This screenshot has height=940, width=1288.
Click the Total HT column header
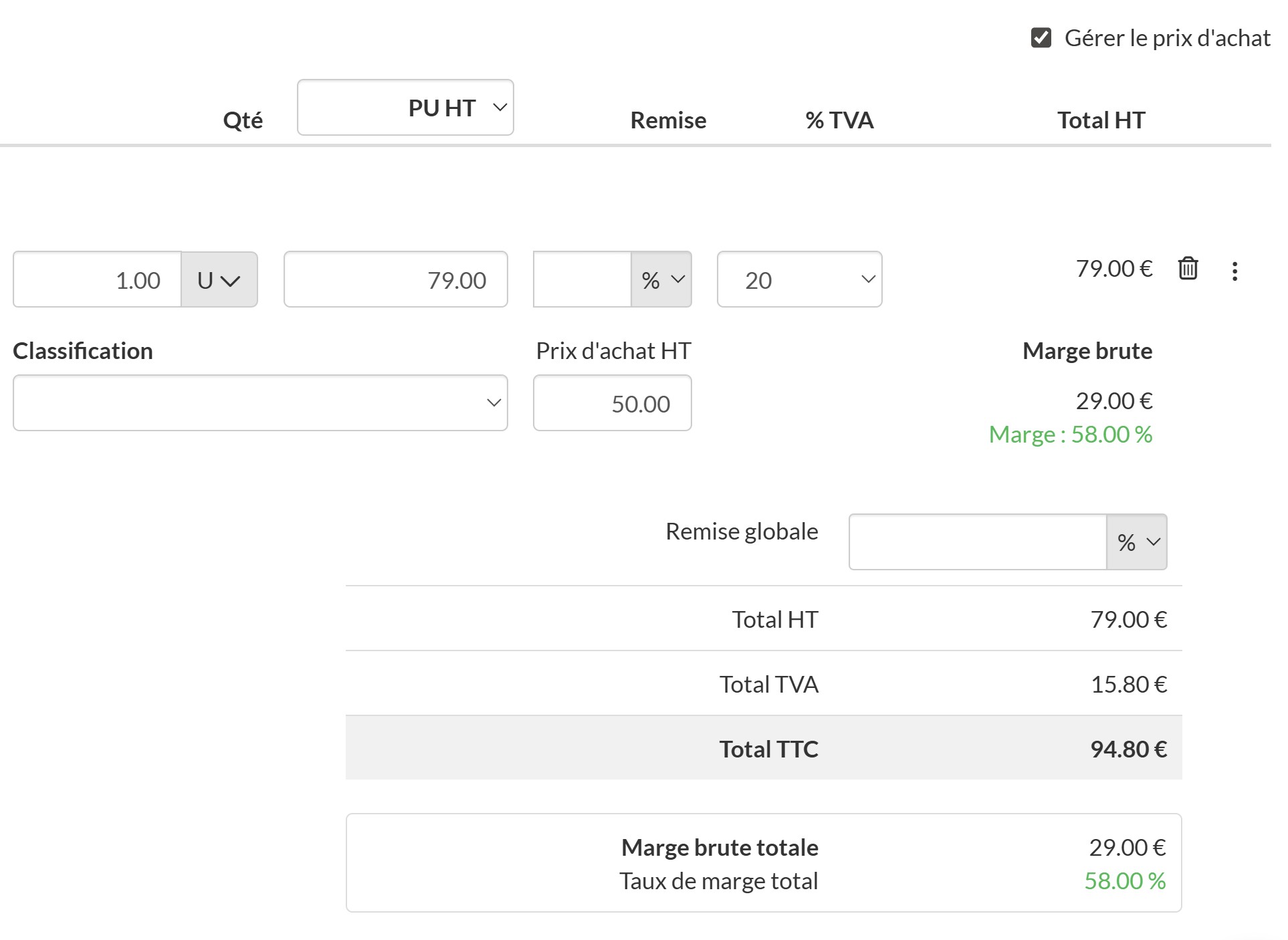point(1101,120)
